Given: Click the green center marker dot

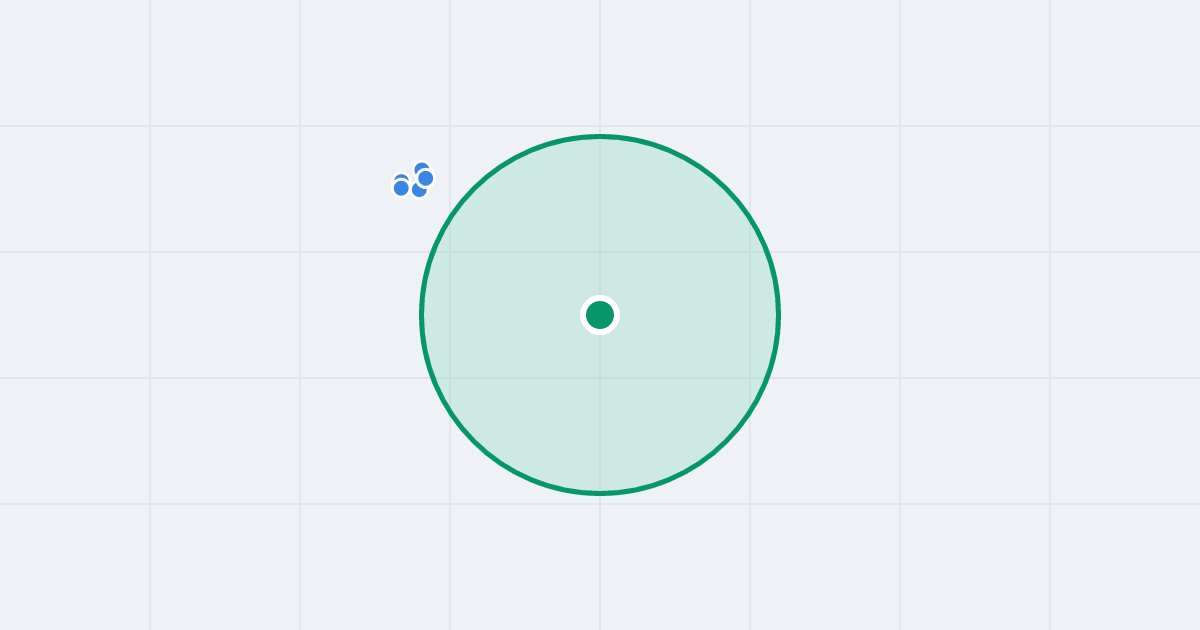Looking at the screenshot, I should click(x=600, y=315).
